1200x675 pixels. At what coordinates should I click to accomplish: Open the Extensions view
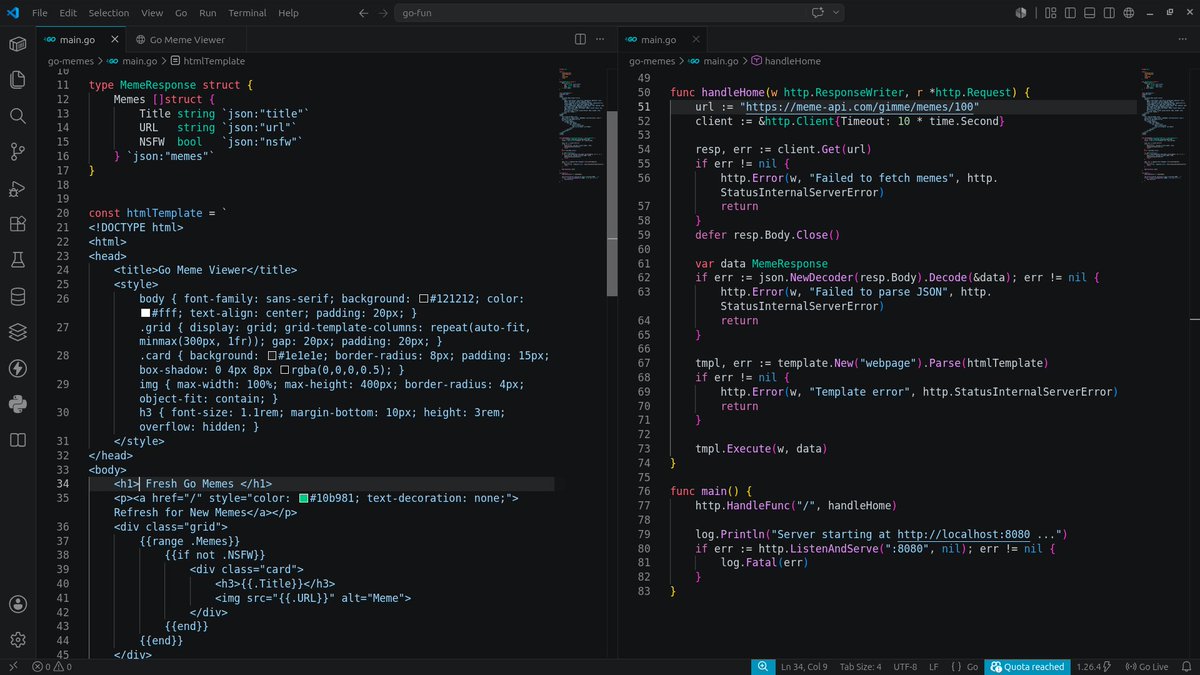(17, 224)
